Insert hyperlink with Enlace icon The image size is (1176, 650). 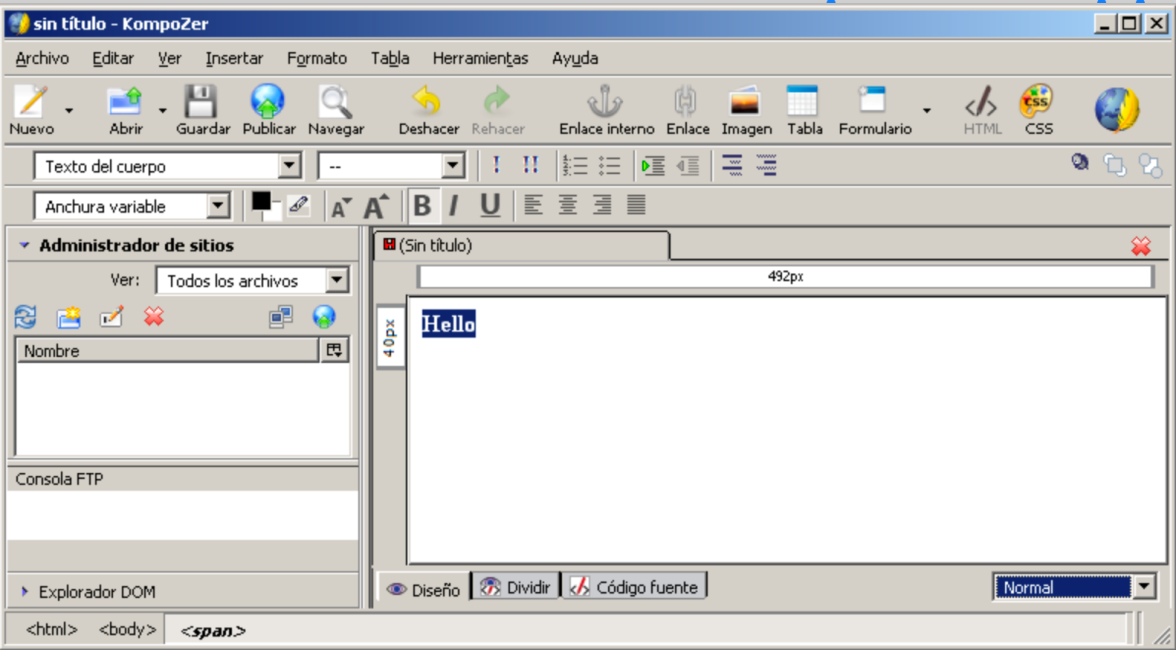pyautogui.click(x=687, y=110)
